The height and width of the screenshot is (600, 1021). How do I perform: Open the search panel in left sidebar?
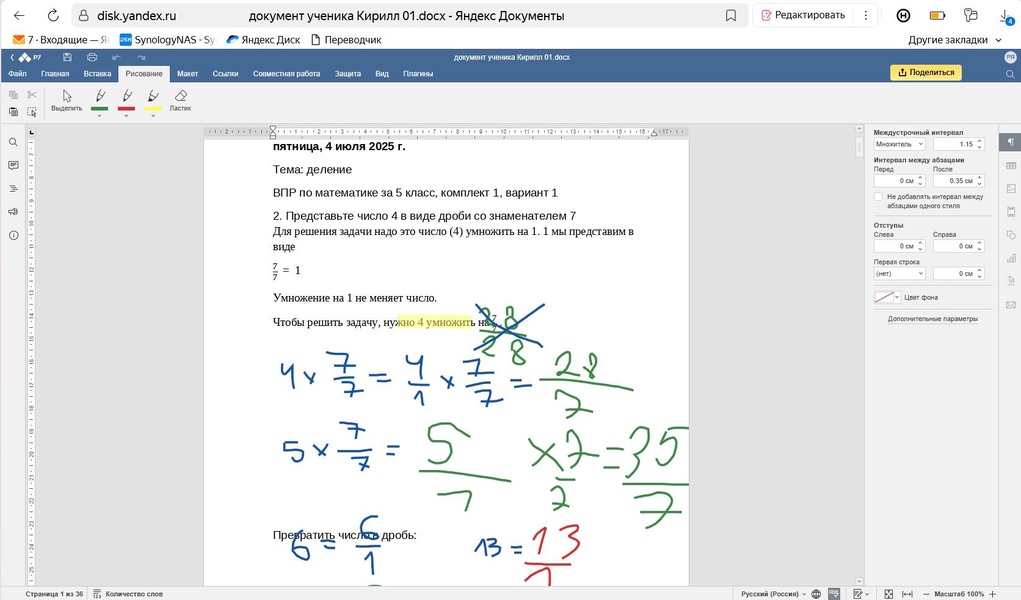13,142
